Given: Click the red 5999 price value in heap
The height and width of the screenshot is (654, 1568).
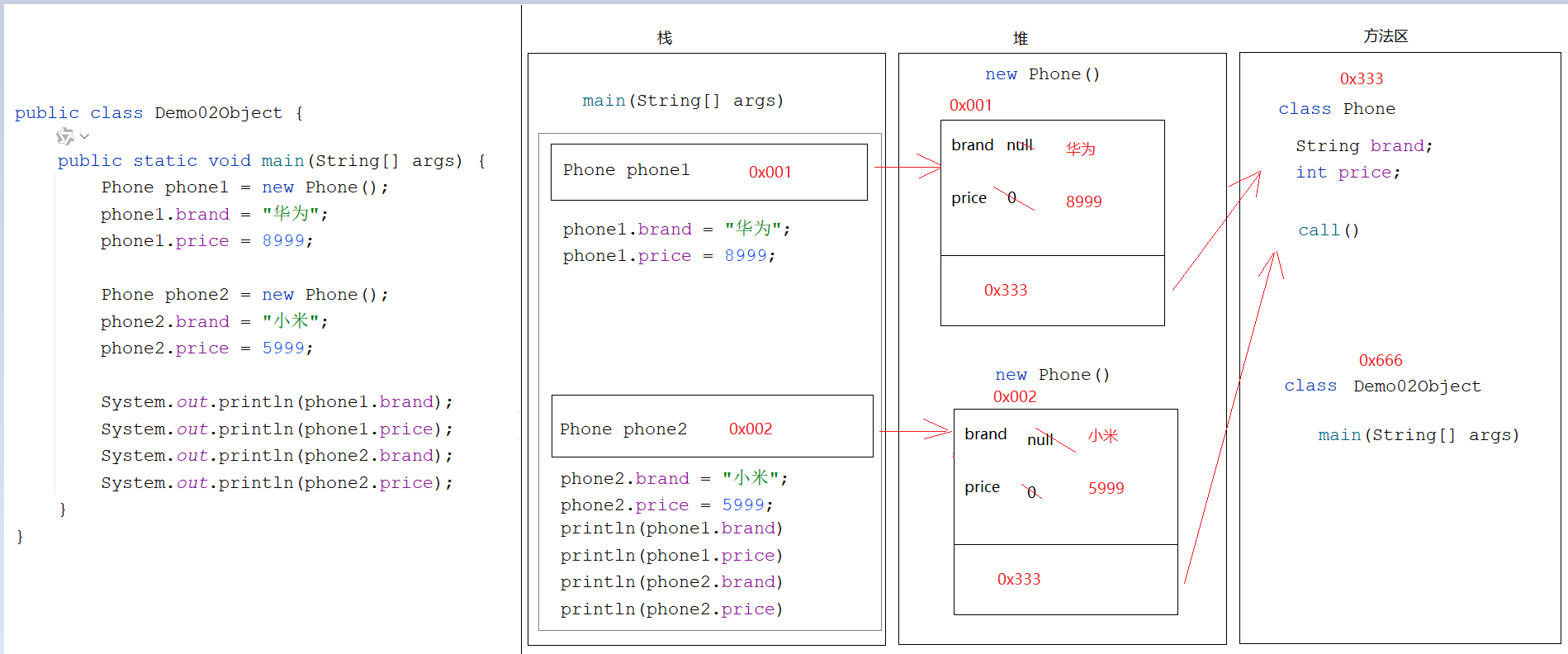Looking at the screenshot, I should (x=1106, y=488).
